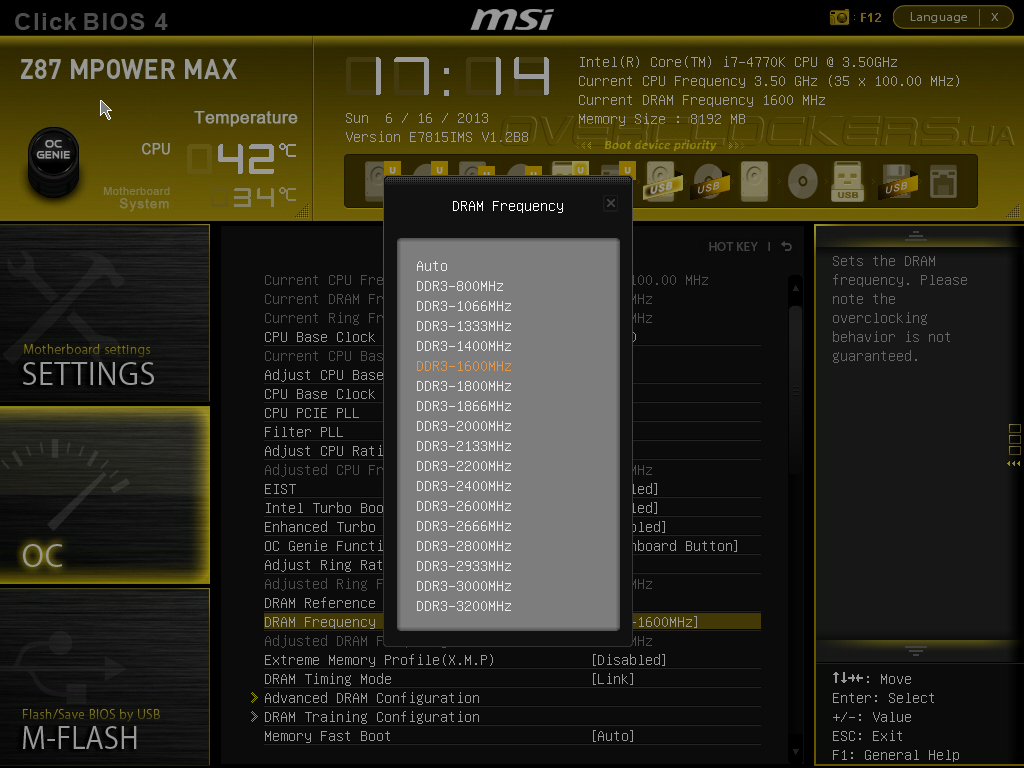The width and height of the screenshot is (1024, 768).
Task: Choose highlighted DDR3-1600MHz option
Action: tap(464, 366)
